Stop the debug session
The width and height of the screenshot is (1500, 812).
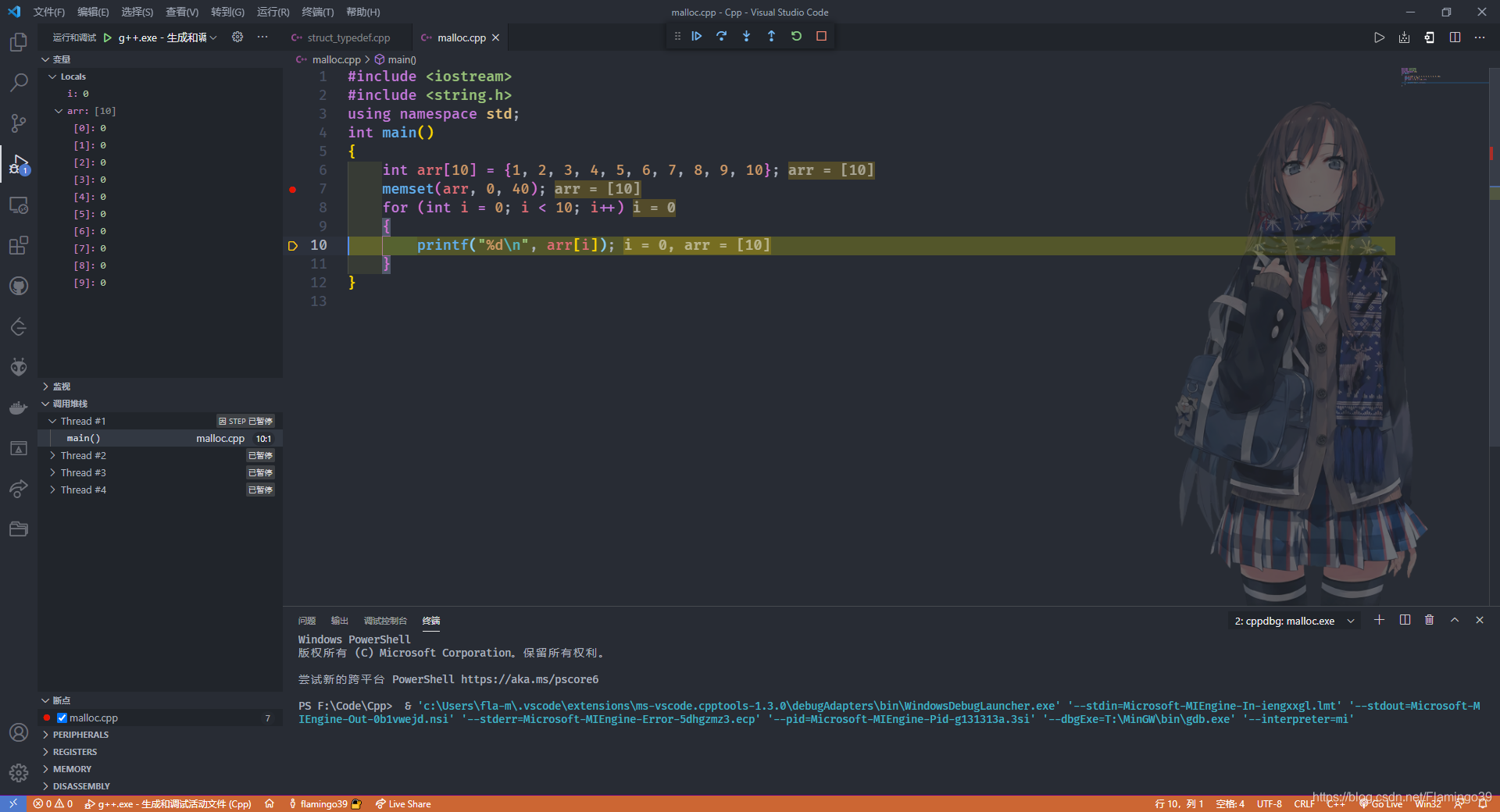click(x=822, y=36)
